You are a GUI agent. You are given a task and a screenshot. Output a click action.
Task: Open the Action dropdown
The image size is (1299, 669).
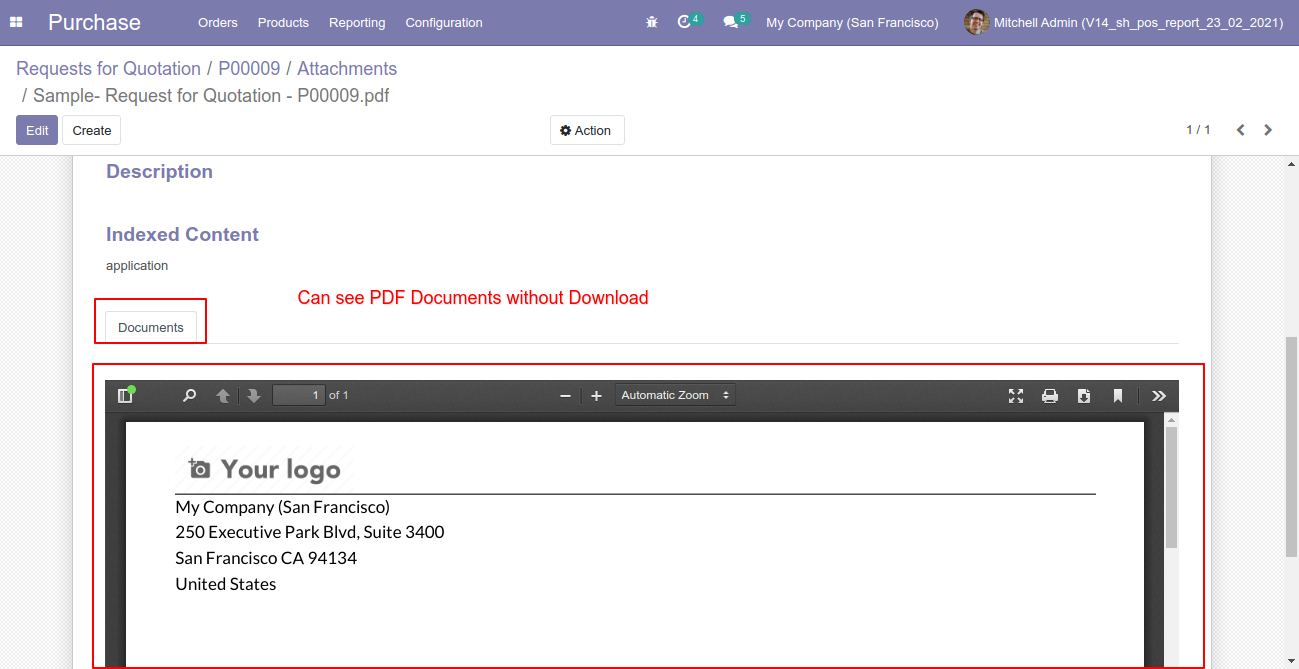pos(587,130)
